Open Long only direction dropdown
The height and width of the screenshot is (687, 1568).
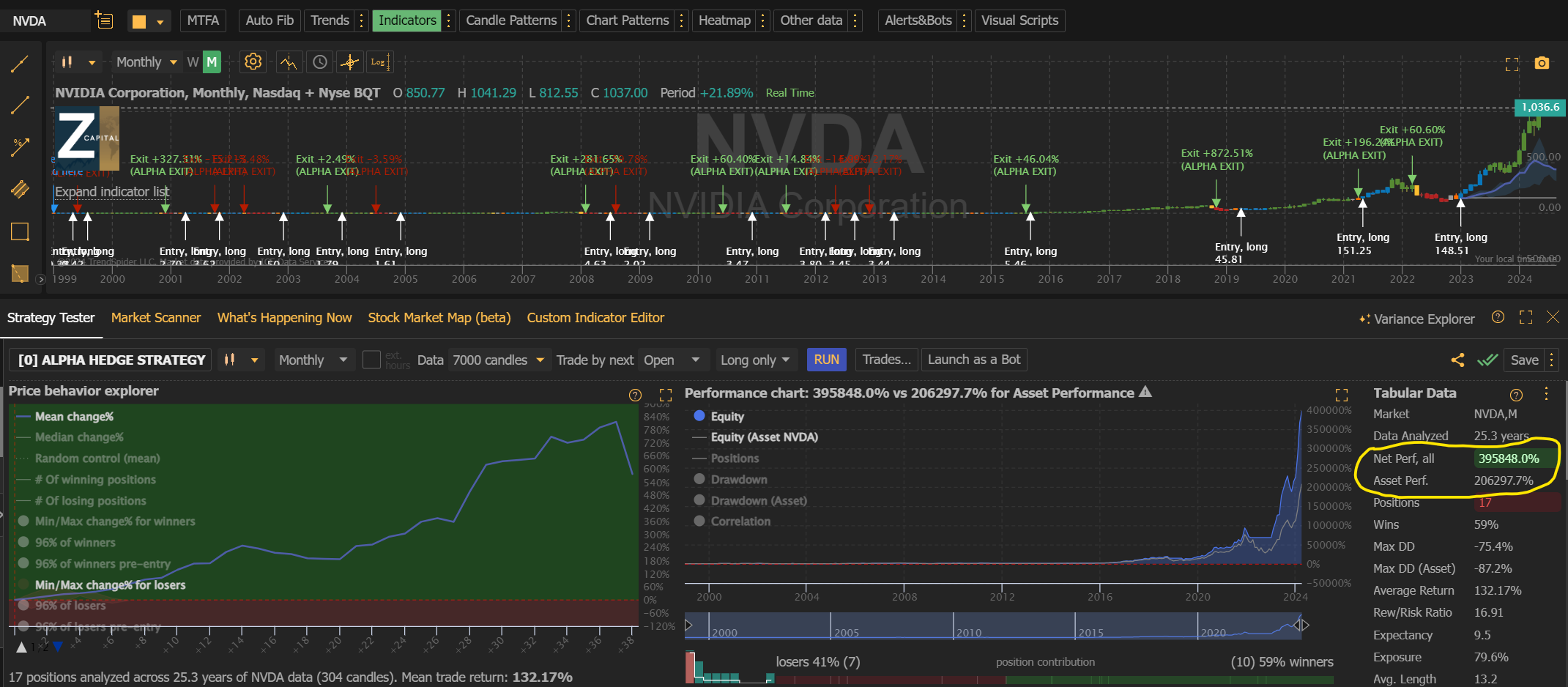(755, 360)
